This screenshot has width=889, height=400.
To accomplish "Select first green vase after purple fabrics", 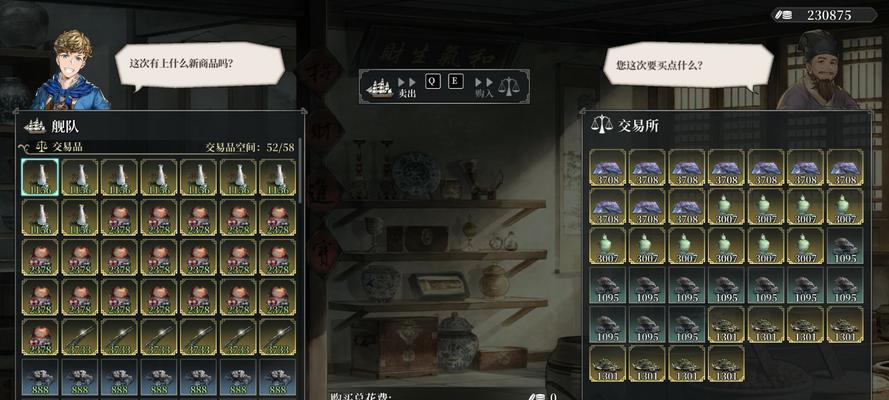I will tap(726, 207).
